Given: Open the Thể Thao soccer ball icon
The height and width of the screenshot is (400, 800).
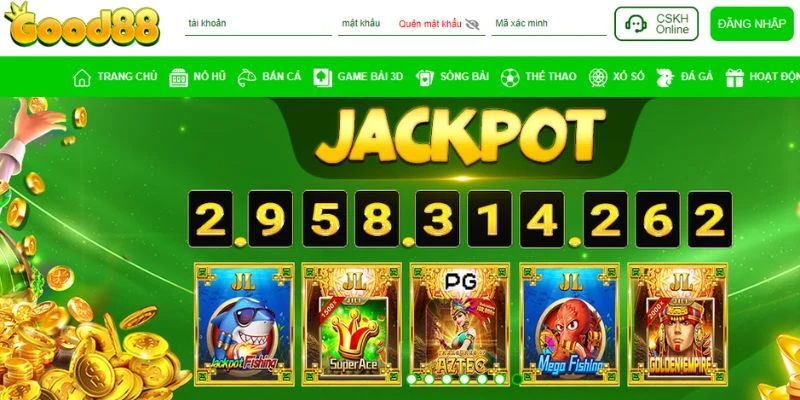Looking at the screenshot, I should coord(510,78).
